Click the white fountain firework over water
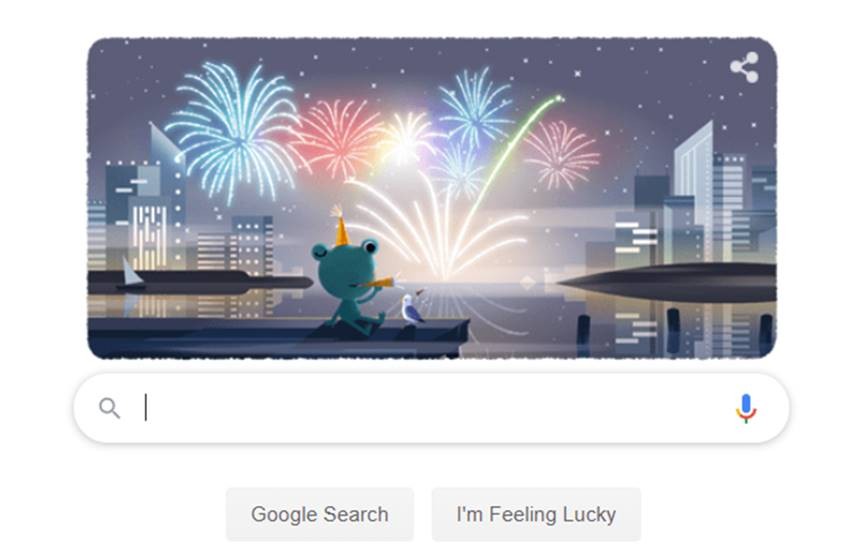 [x=439, y=228]
